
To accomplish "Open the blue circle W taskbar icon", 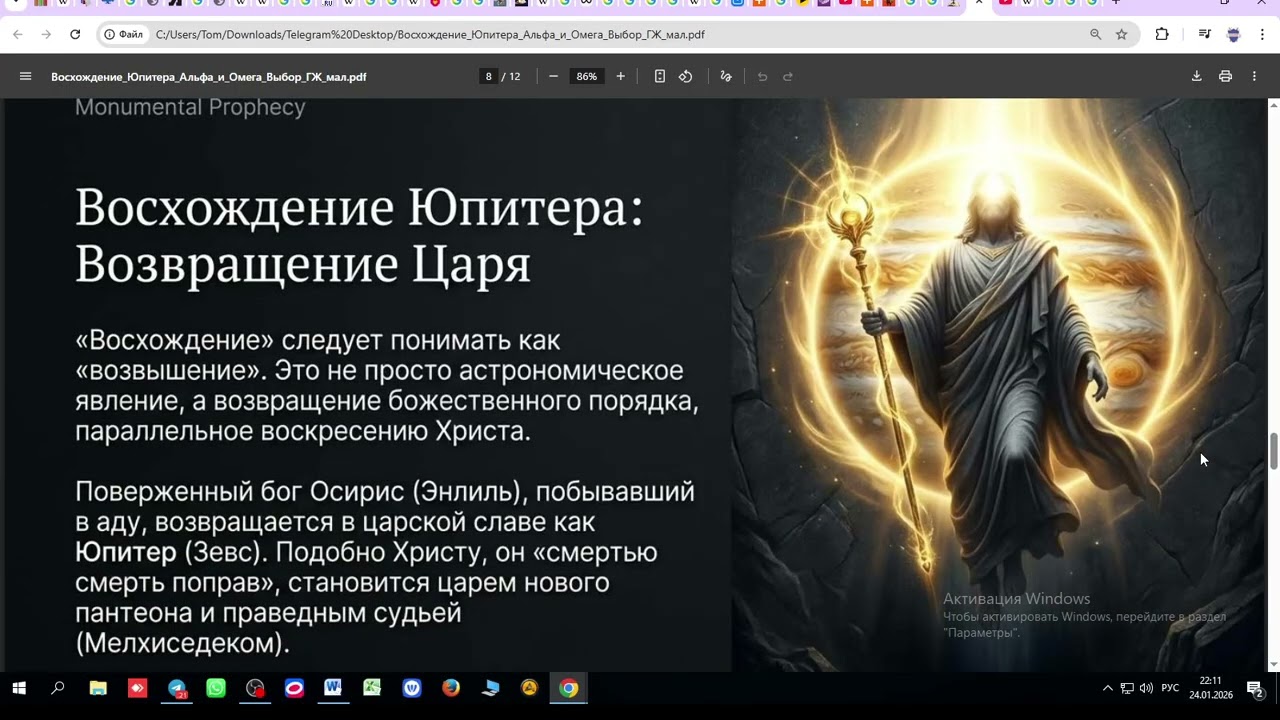I will (412, 688).
